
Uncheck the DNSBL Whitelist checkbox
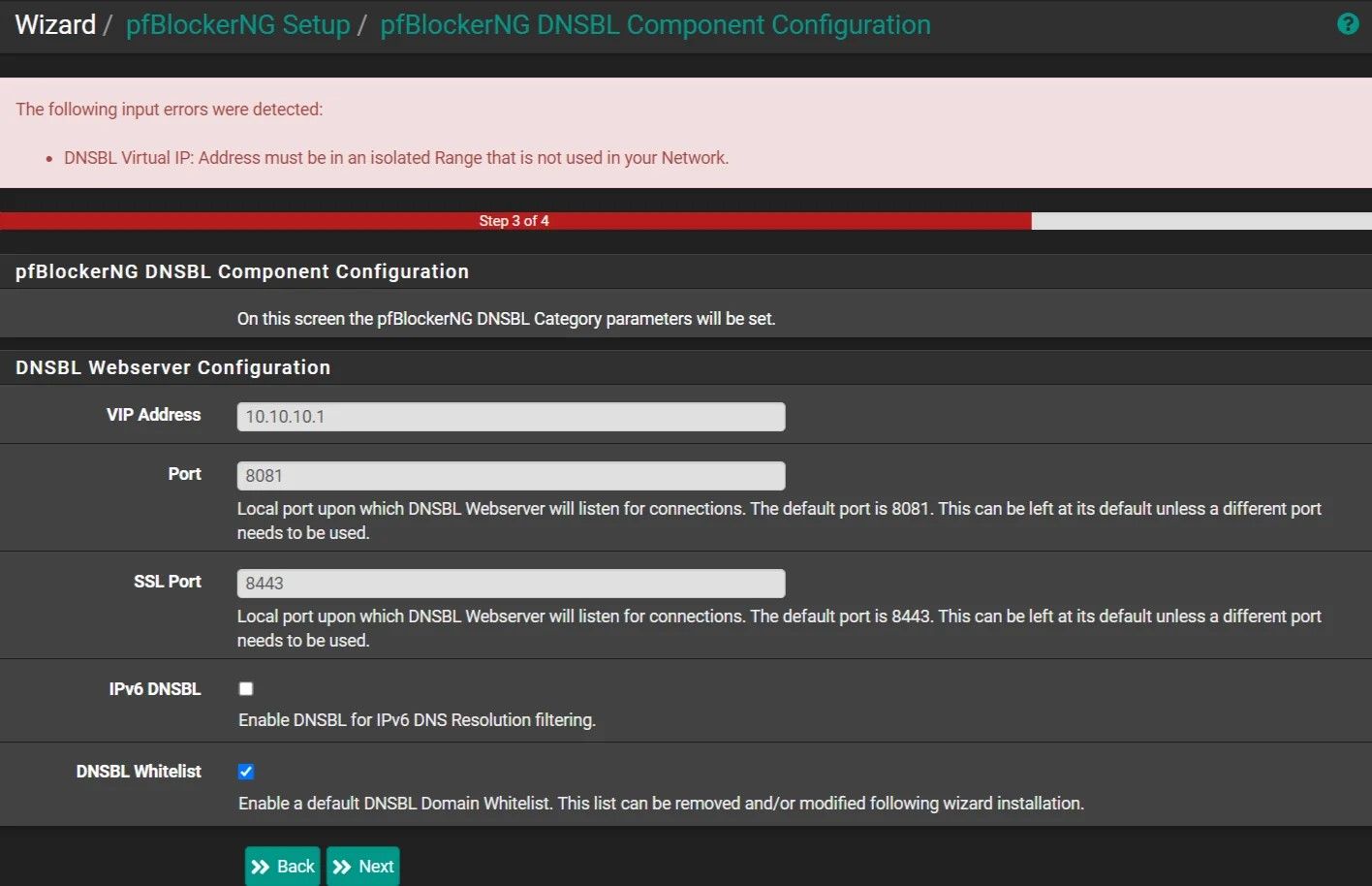click(246, 772)
